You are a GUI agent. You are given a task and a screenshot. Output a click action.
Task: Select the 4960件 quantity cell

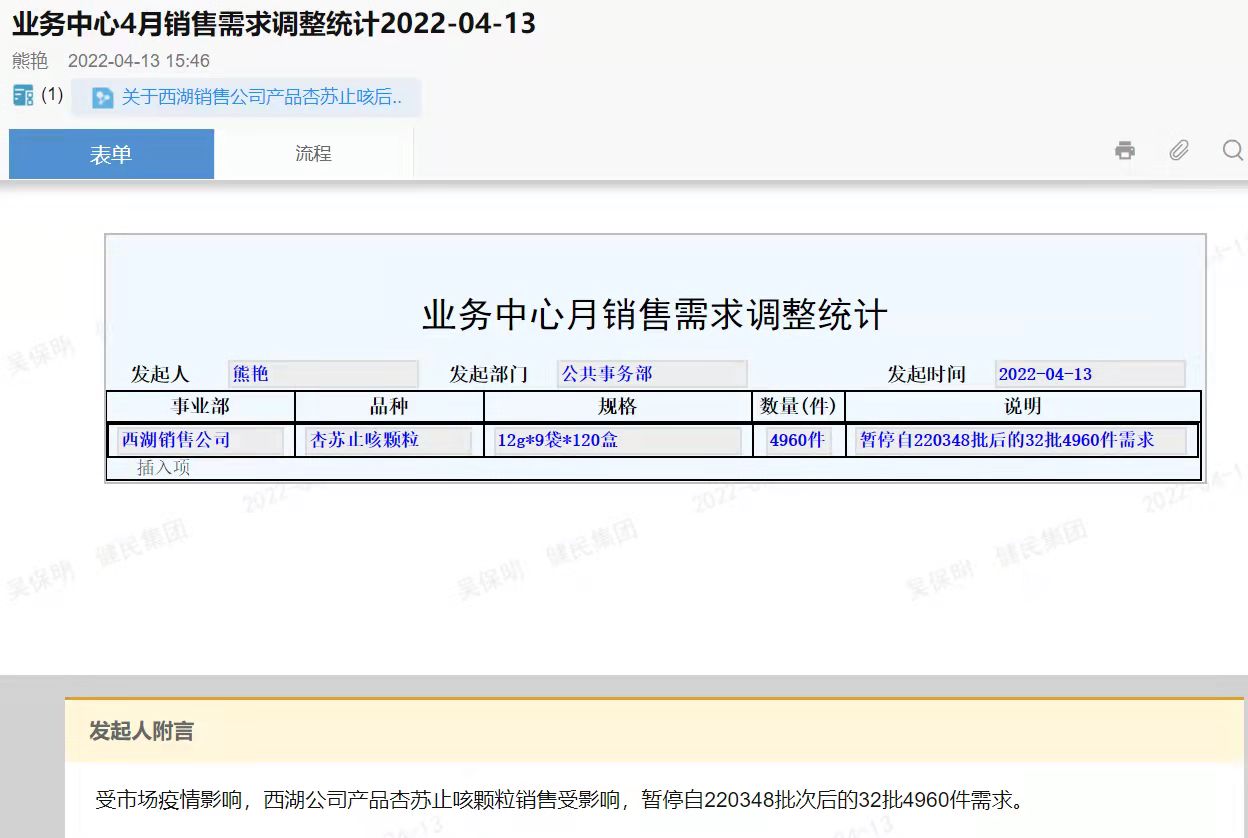pos(799,440)
